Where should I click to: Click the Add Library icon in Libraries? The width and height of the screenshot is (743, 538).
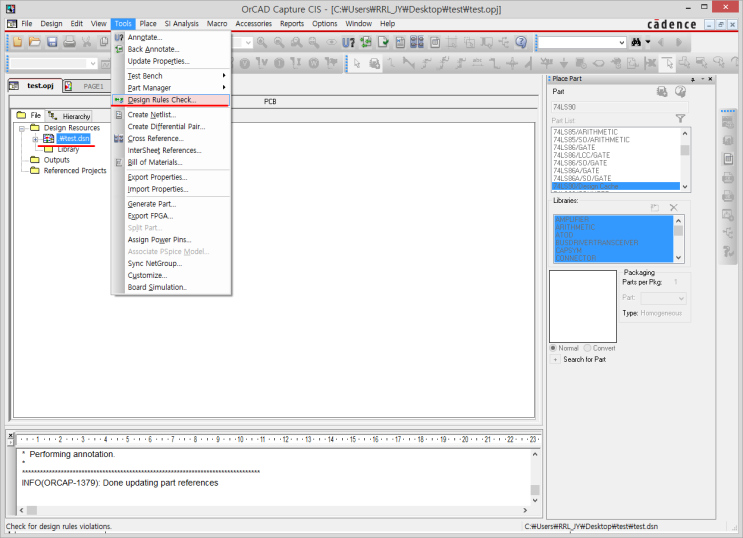pos(655,208)
